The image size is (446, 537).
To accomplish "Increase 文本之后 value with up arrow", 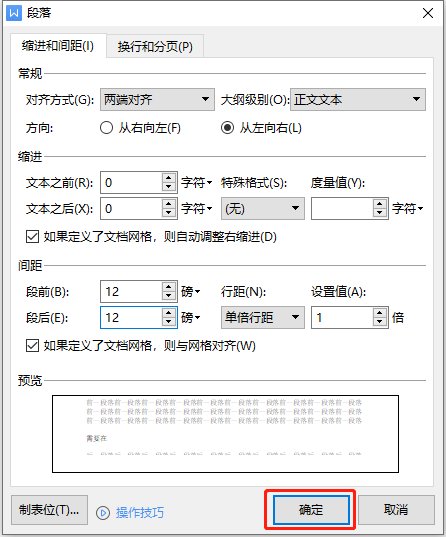I will (x=169, y=204).
